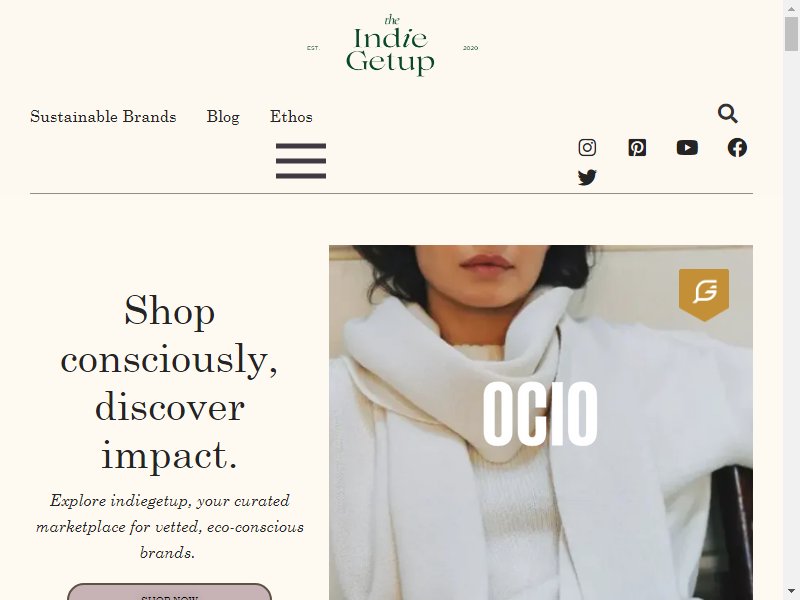The height and width of the screenshot is (600, 800).
Task: Click the scrollbar down arrow
Action: pyautogui.click(x=791, y=592)
